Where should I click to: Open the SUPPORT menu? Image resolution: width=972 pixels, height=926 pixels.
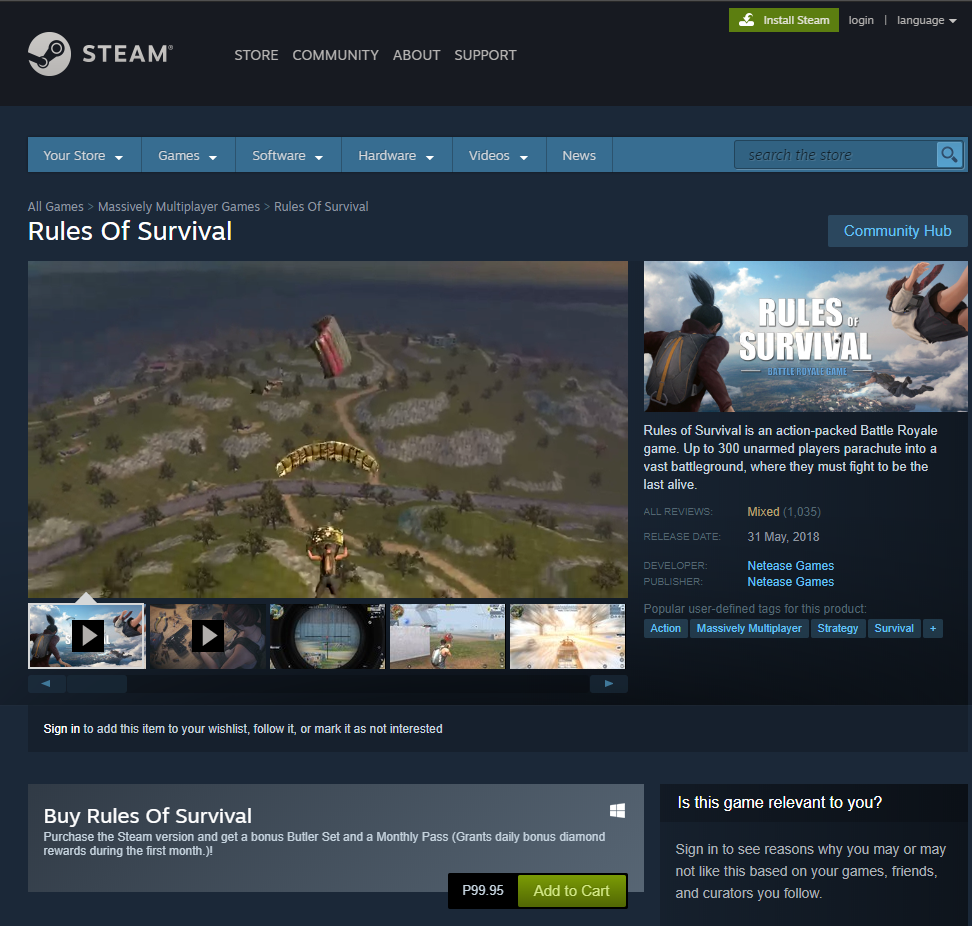[x=485, y=55]
